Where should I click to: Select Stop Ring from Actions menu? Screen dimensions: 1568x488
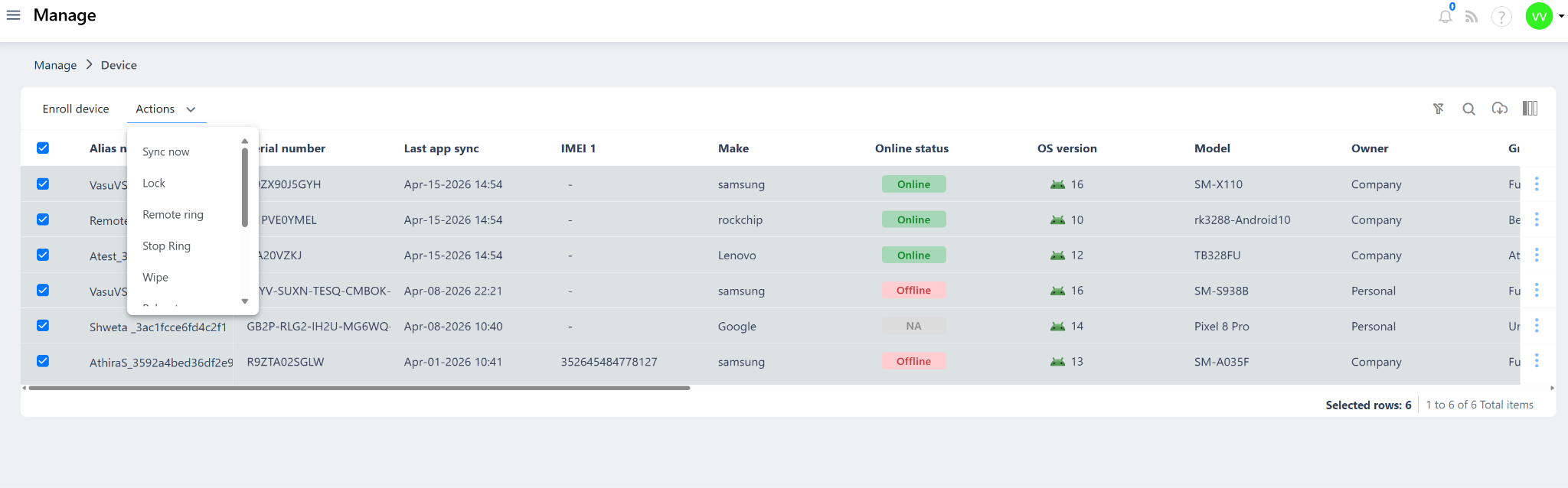(x=166, y=246)
